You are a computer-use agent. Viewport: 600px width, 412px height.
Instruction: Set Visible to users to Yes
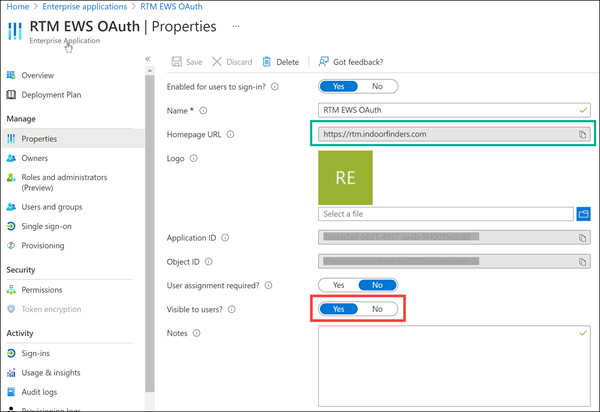(x=339, y=309)
